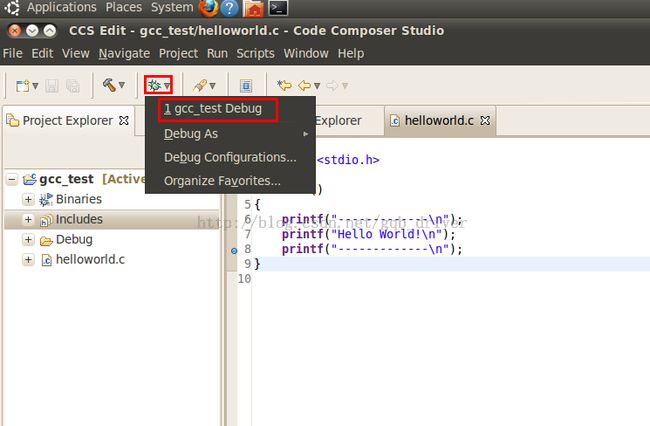The width and height of the screenshot is (650, 426).
Task: Click the Save All toolbar icon
Action: click(73, 86)
